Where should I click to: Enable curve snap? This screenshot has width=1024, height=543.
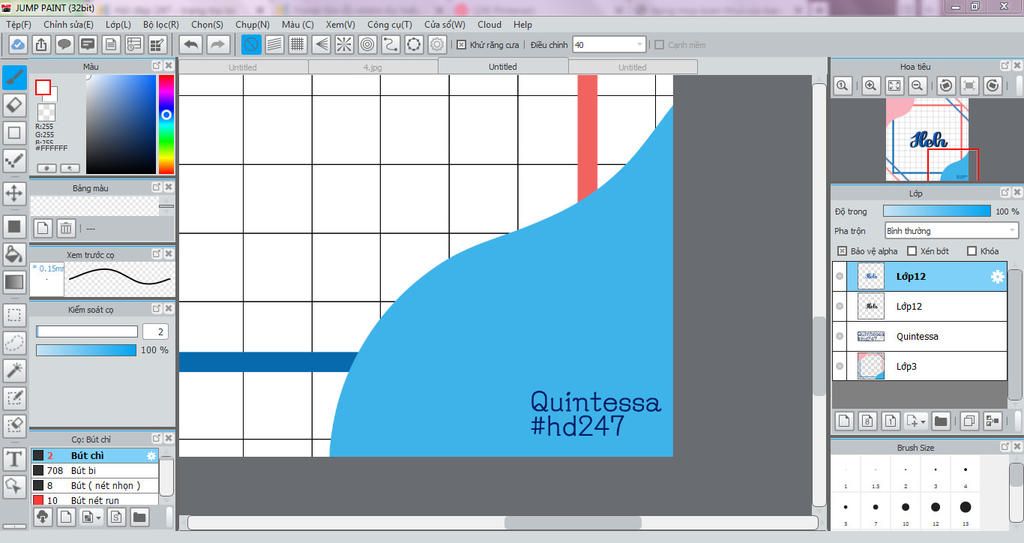click(x=391, y=44)
